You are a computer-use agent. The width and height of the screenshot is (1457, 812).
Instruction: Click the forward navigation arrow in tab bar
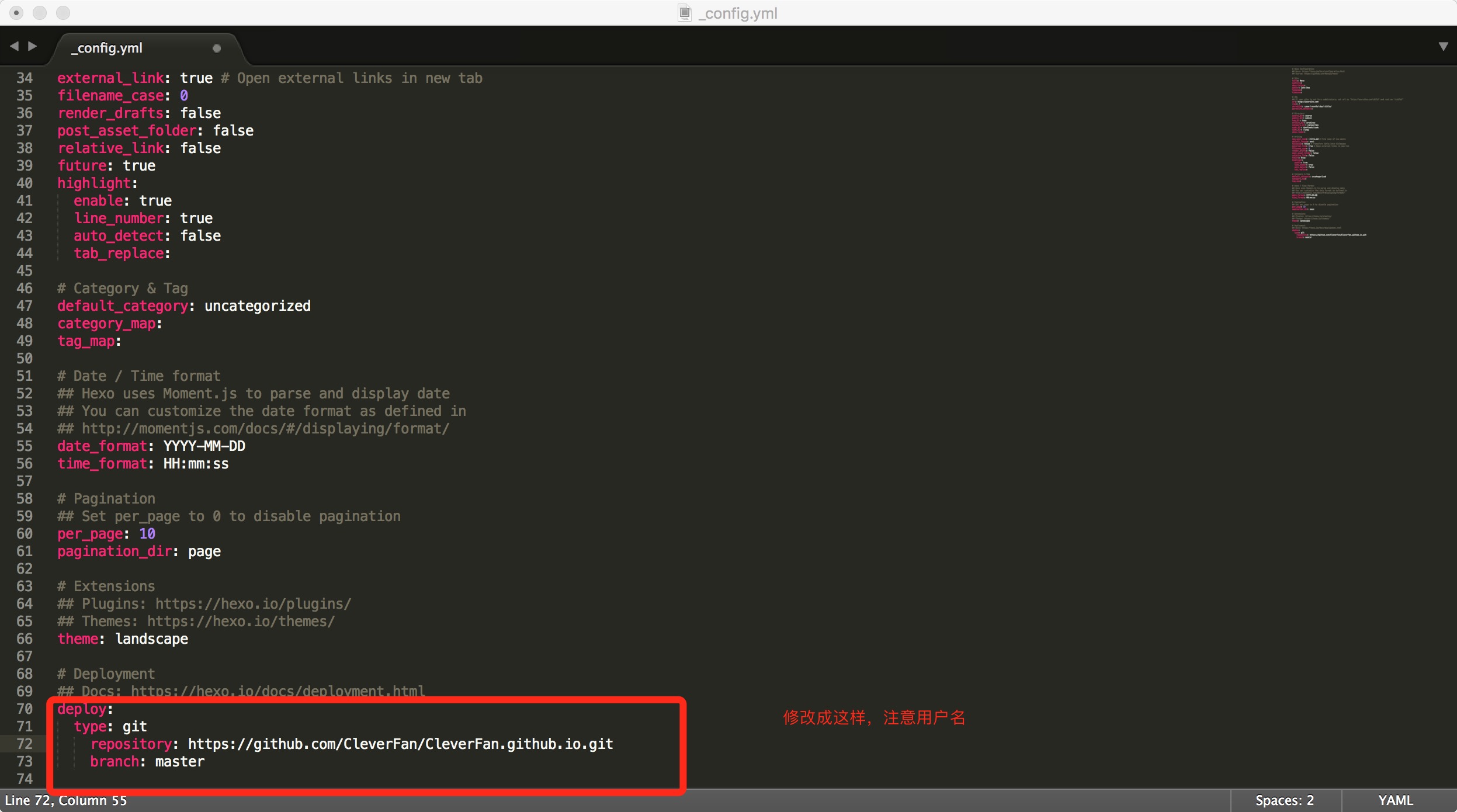pyautogui.click(x=33, y=46)
